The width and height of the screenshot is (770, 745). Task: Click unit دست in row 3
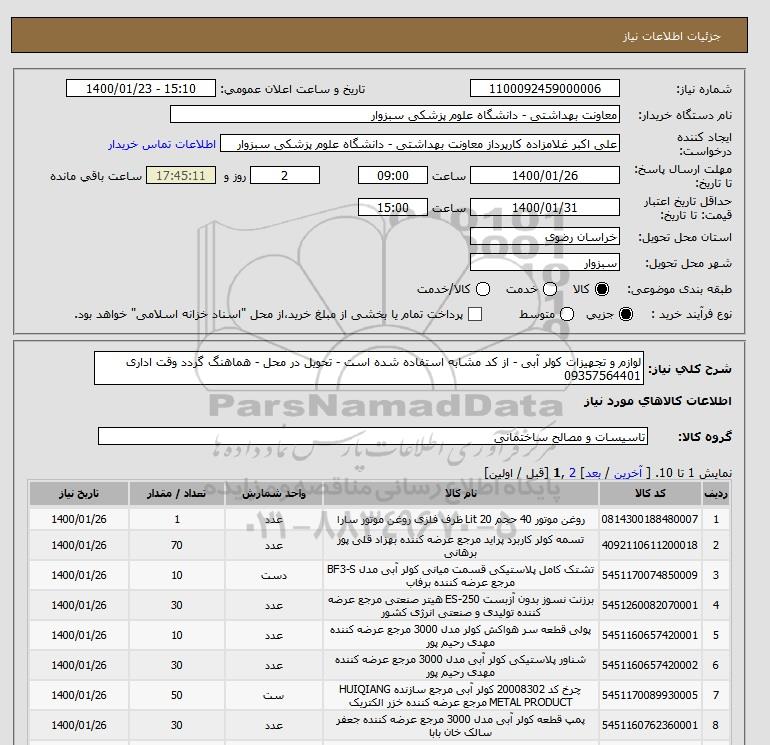coord(274,575)
